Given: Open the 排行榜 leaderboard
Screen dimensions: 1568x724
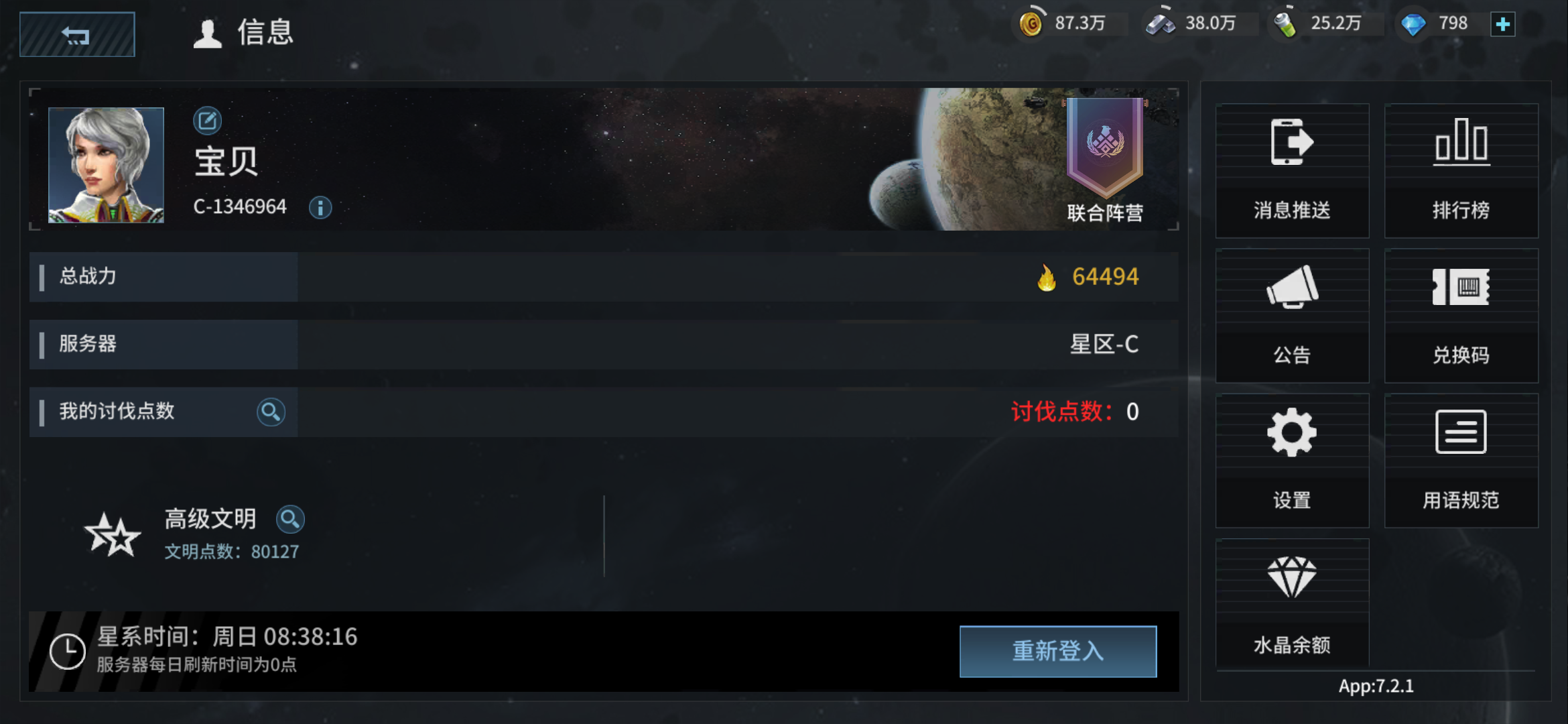Looking at the screenshot, I should (1461, 171).
